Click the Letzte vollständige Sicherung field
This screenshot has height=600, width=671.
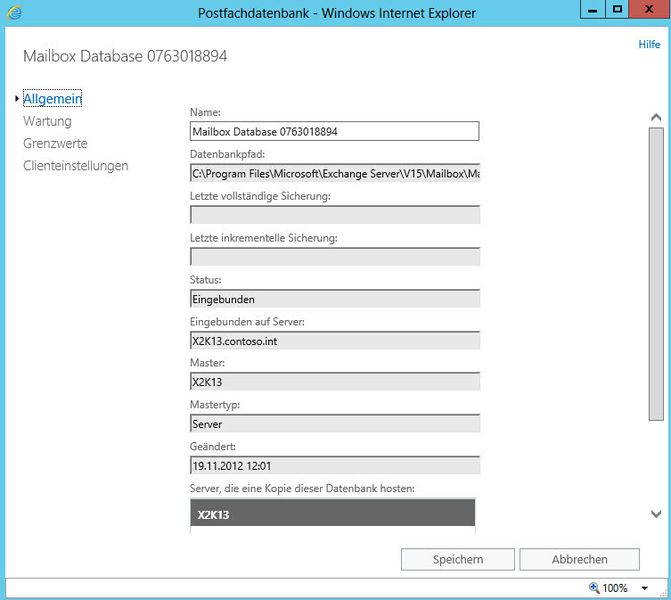pyautogui.click(x=335, y=215)
